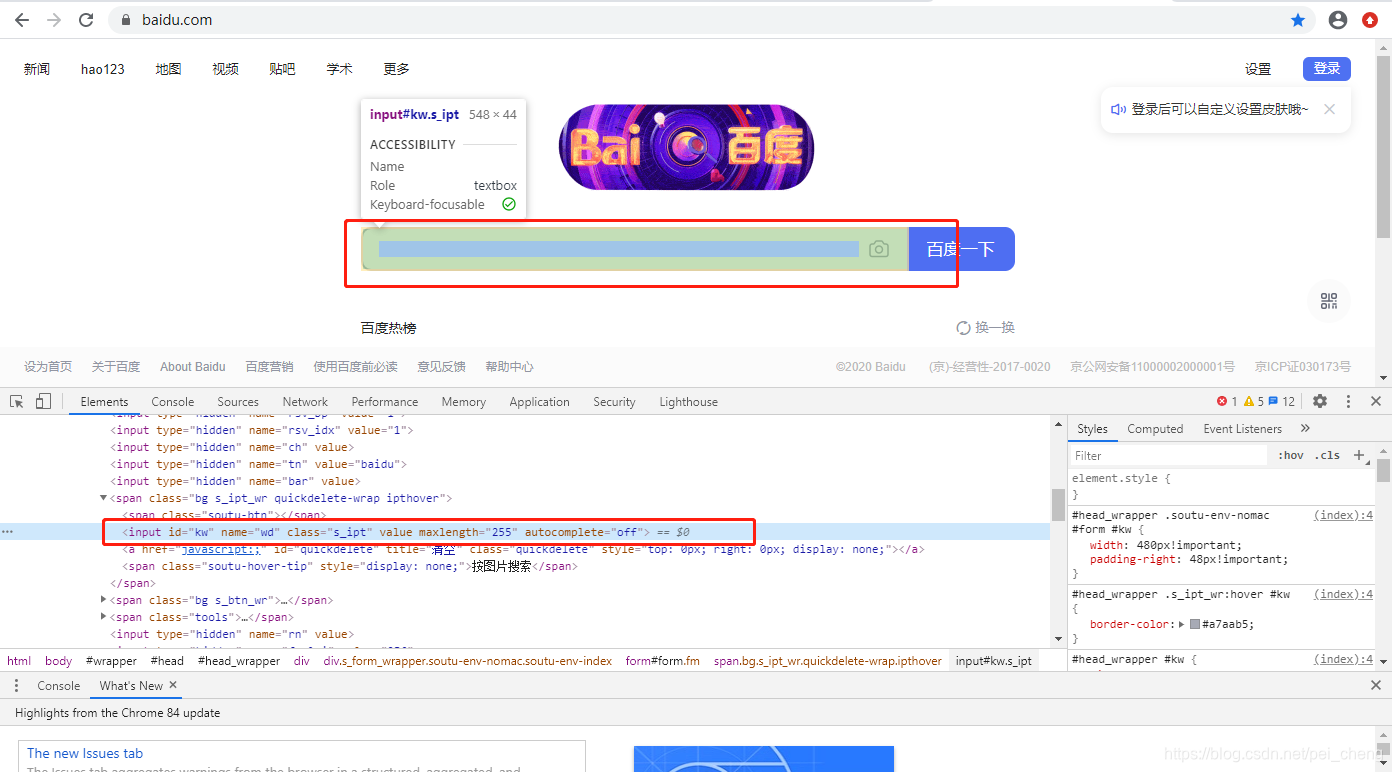Click the 帮助中心 footer link
The image size is (1392, 772).
pos(509,367)
